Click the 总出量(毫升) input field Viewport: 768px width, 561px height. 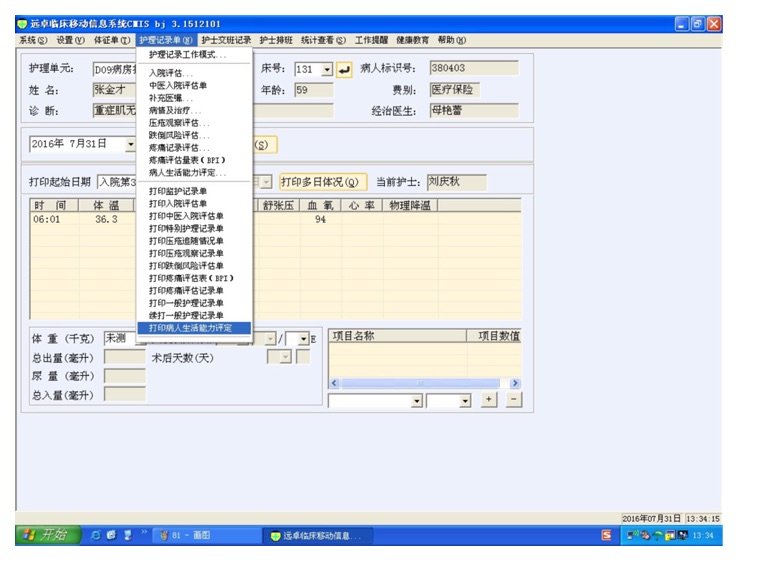tap(125, 358)
